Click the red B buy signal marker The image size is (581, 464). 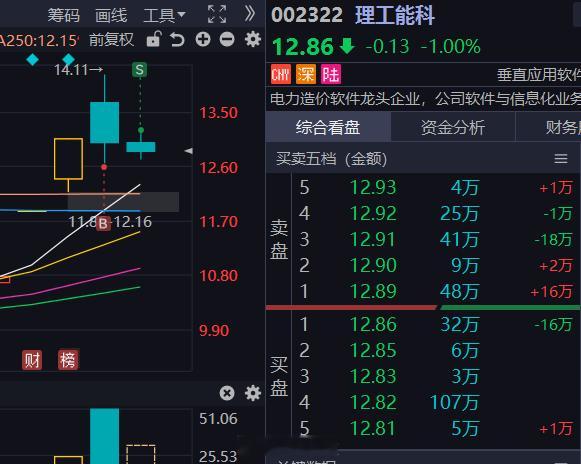(x=103, y=223)
